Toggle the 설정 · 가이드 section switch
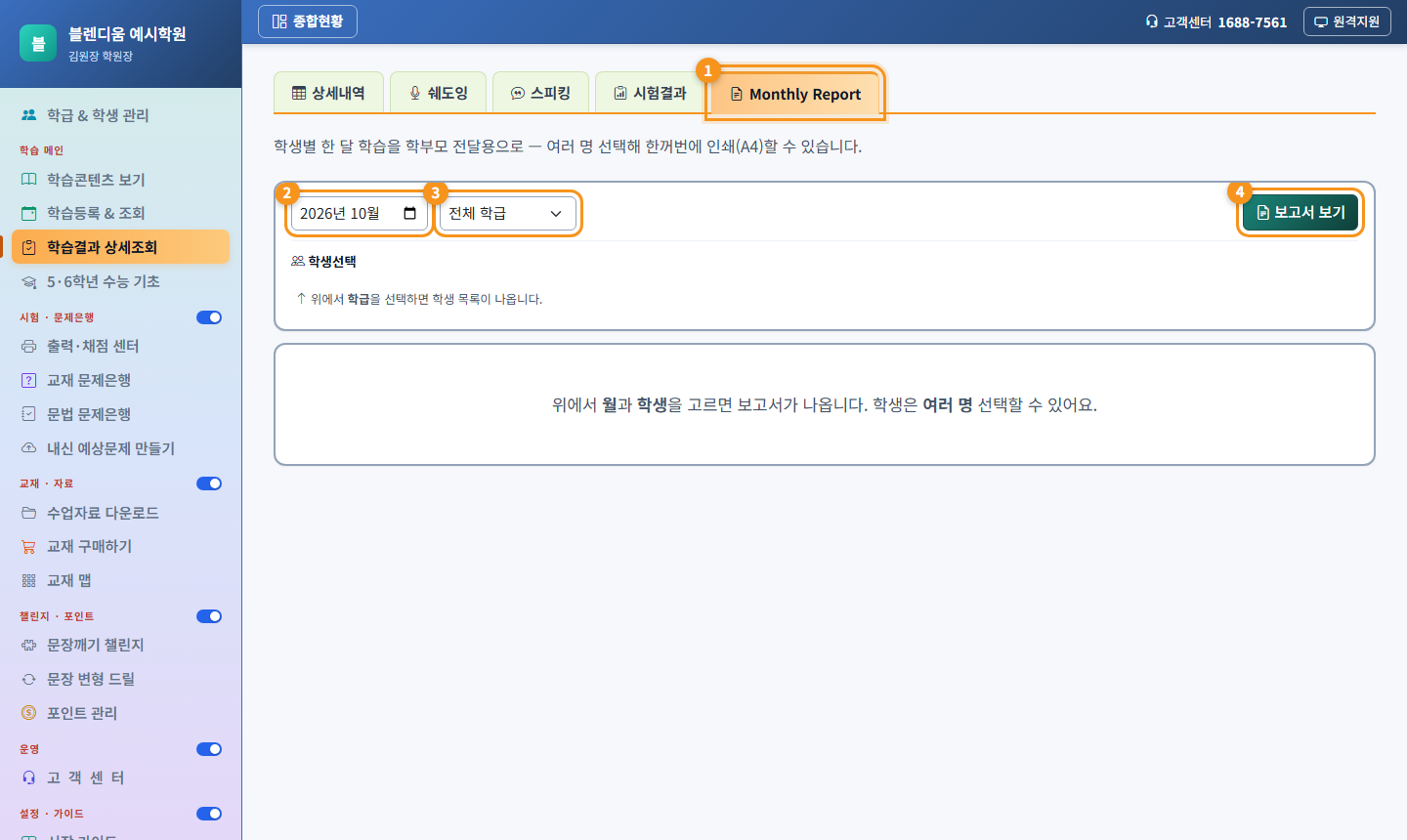This screenshot has height=840, width=1407. click(x=209, y=814)
